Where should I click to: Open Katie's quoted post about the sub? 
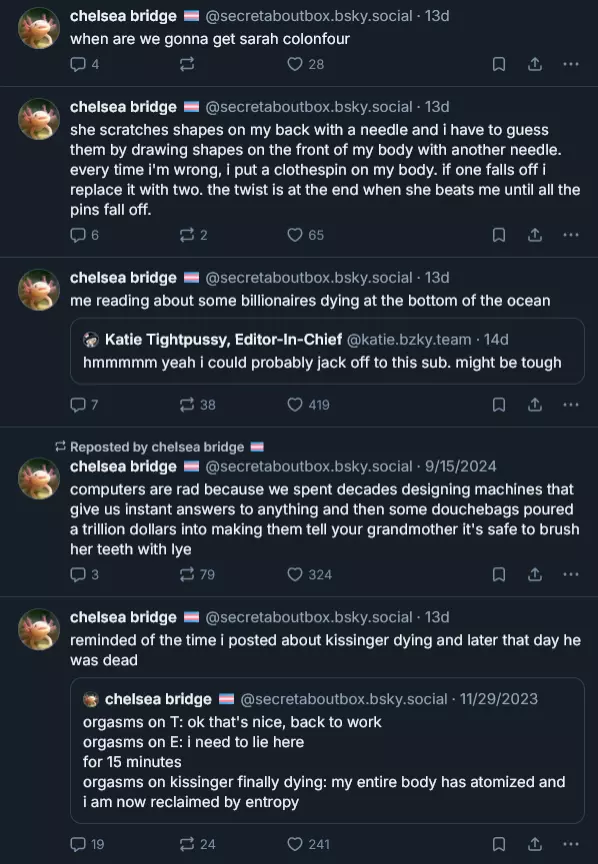pos(327,351)
